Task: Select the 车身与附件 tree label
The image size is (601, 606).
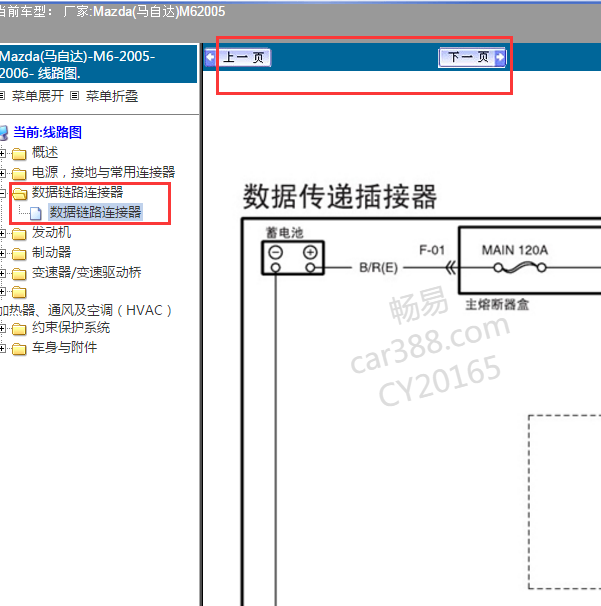Action: 65,347
